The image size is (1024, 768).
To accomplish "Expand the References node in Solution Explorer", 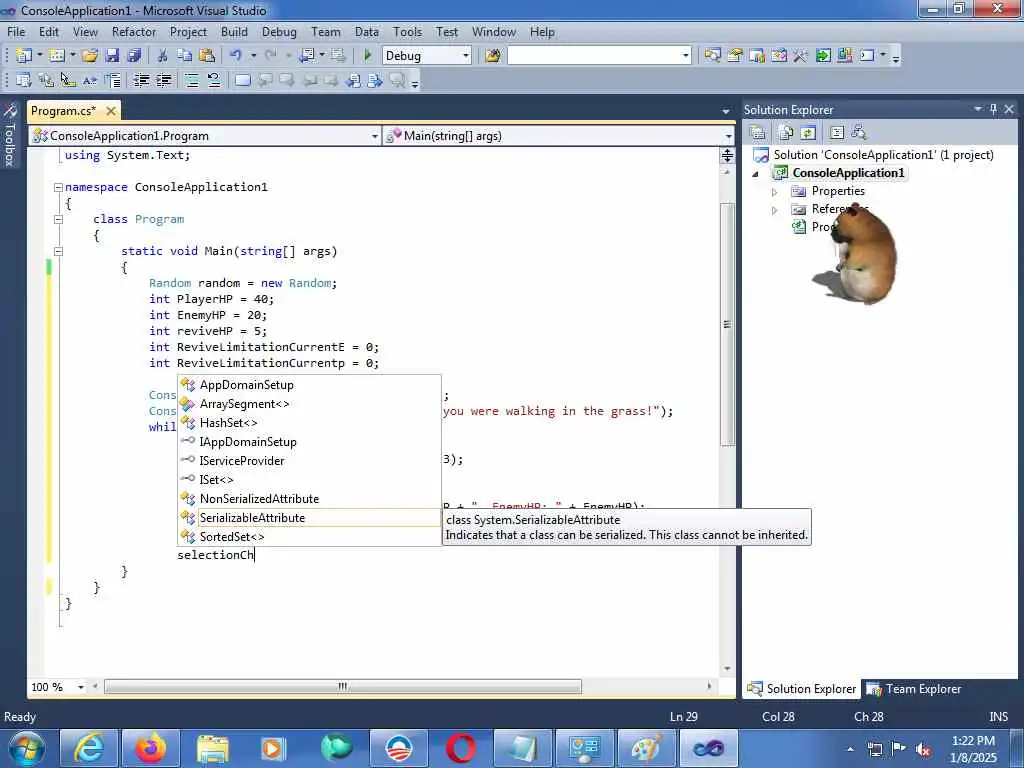I will coord(775,210).
